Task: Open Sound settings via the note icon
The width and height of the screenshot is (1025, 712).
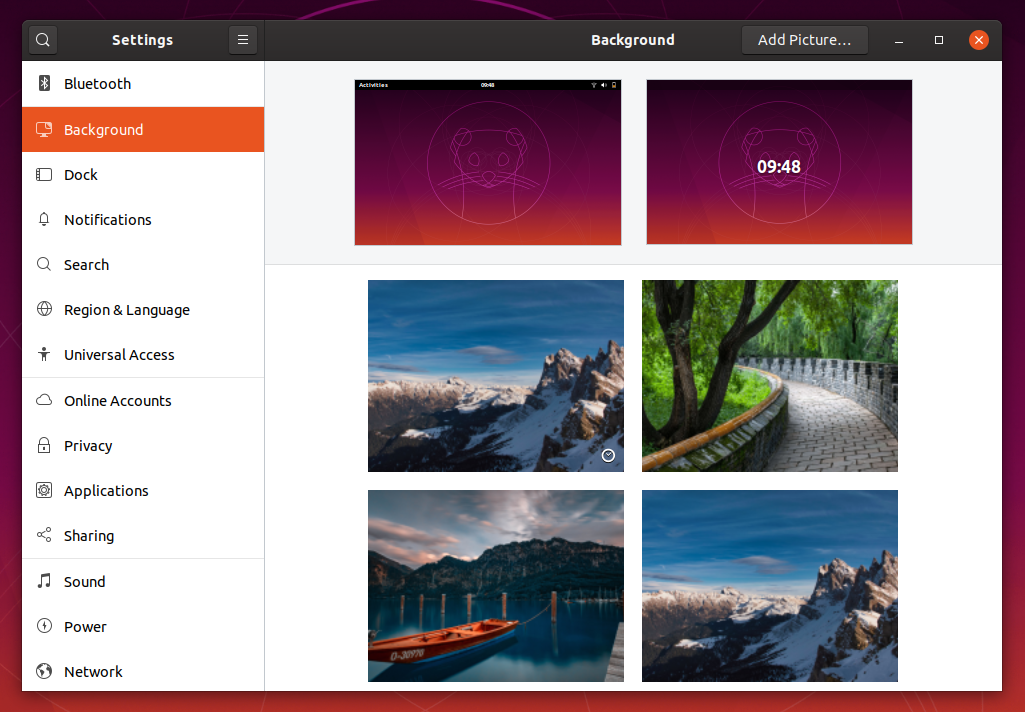Action: pos(44,581)
